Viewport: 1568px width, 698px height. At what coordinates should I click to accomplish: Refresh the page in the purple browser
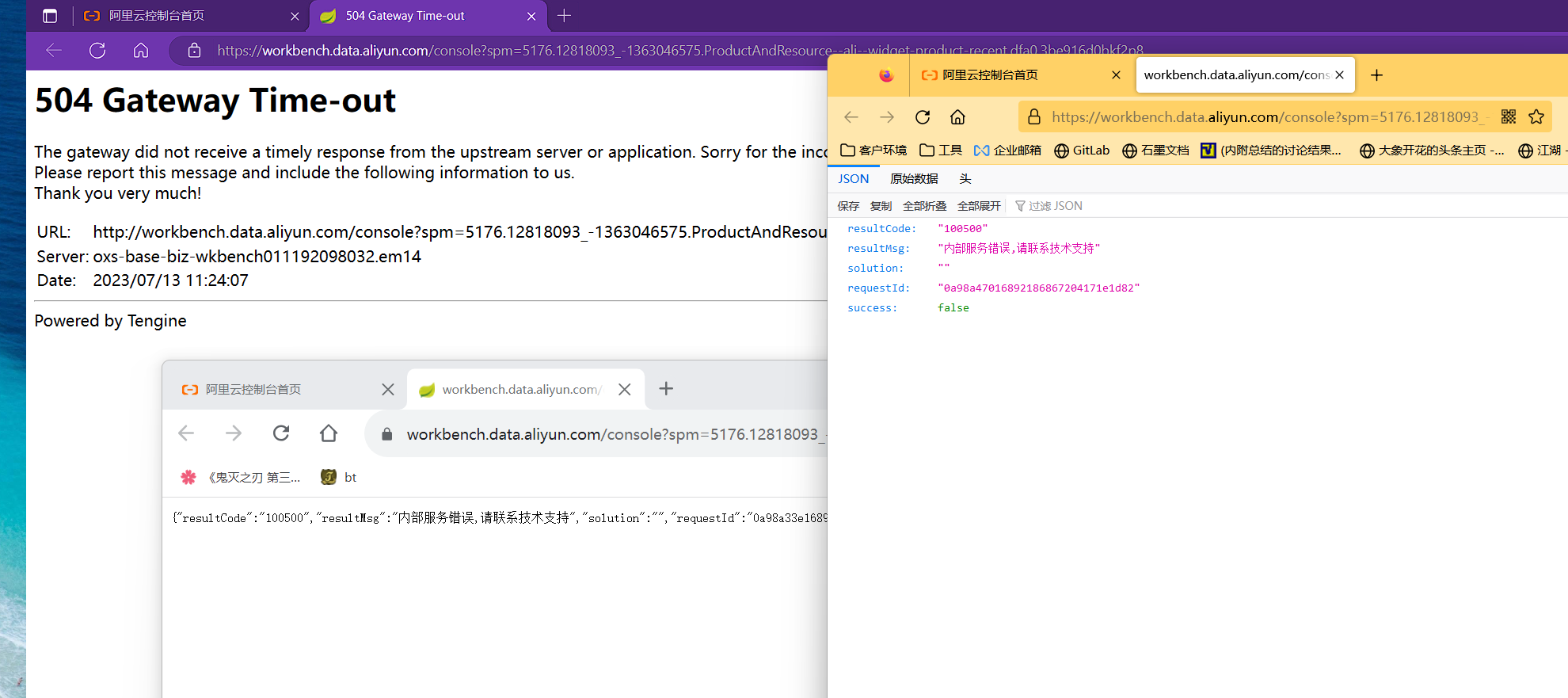[x=97, y=51]
